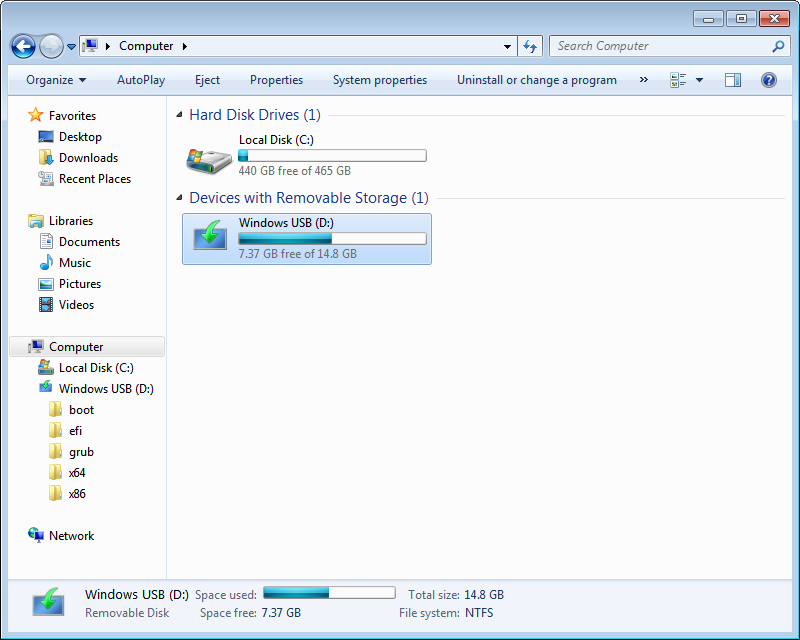
Task: Click the search magnifier icon
Action: click(x=778, y=46)
